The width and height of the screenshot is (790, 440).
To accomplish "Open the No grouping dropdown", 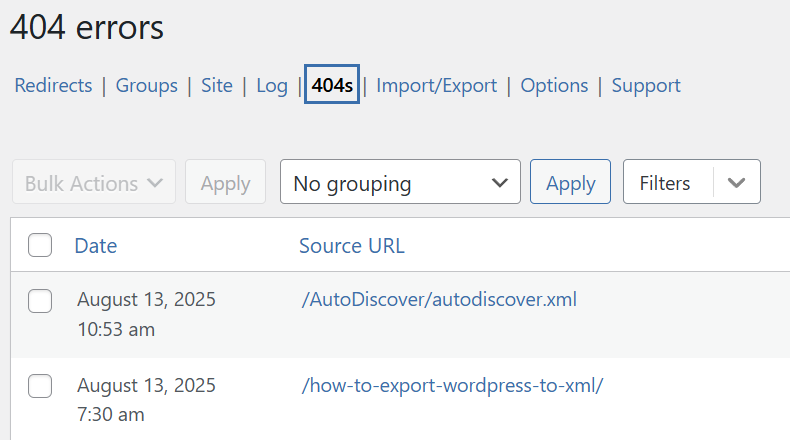I will pyautogui.click(x=400, y=183).
